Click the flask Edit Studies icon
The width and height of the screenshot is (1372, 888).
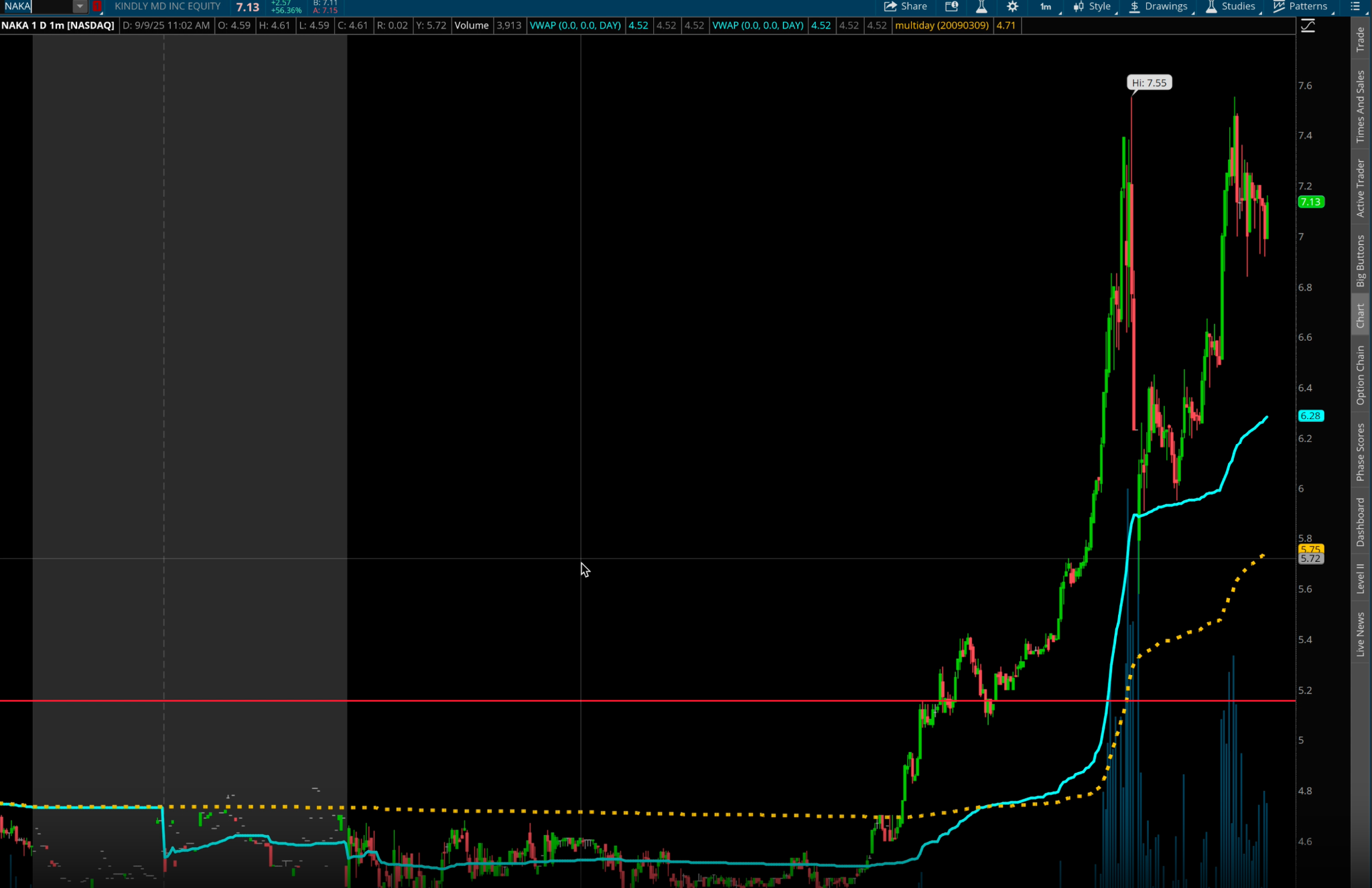click(x=981, y=7)
